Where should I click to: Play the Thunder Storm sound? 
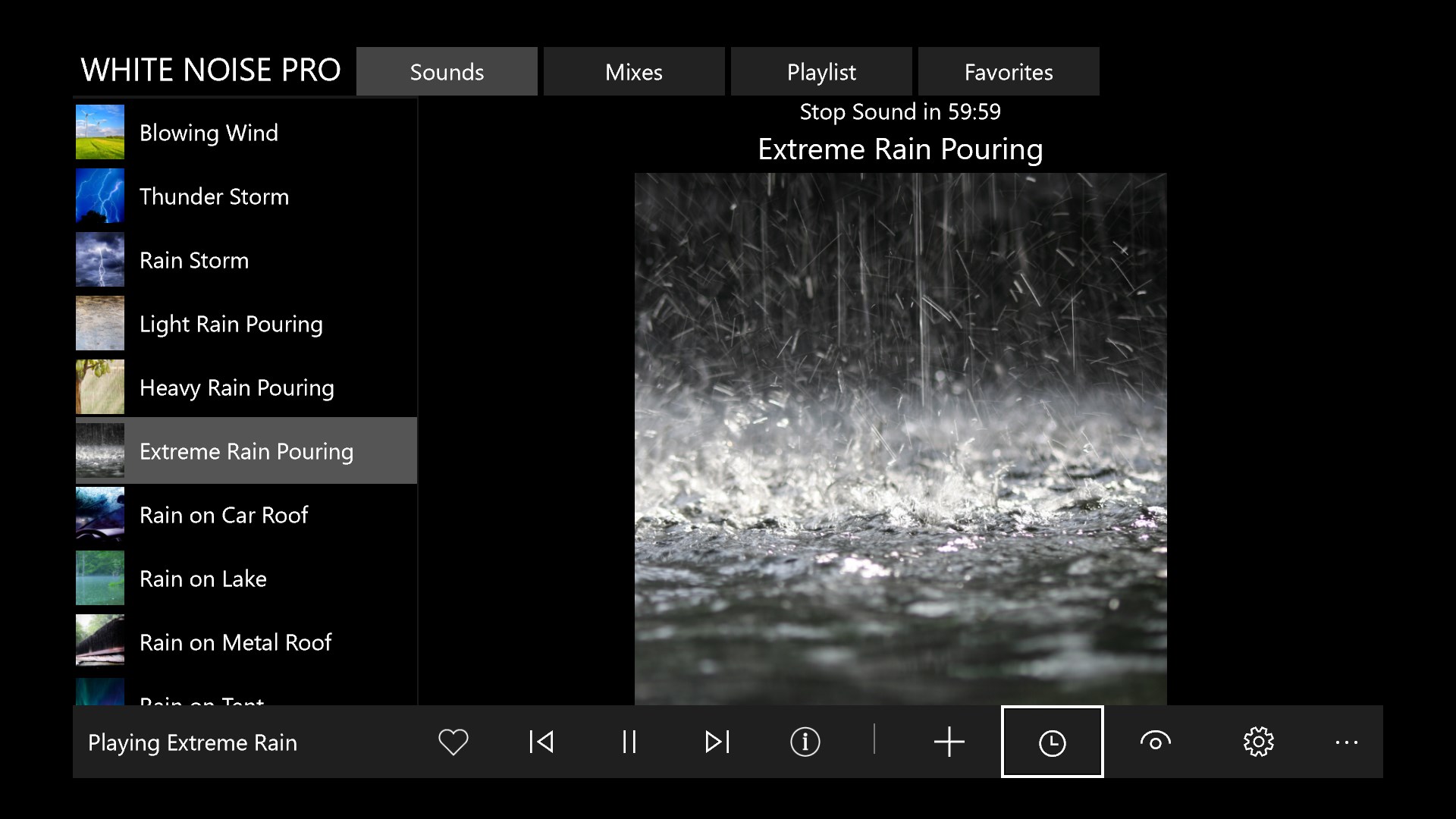click(x=214, y=196)
